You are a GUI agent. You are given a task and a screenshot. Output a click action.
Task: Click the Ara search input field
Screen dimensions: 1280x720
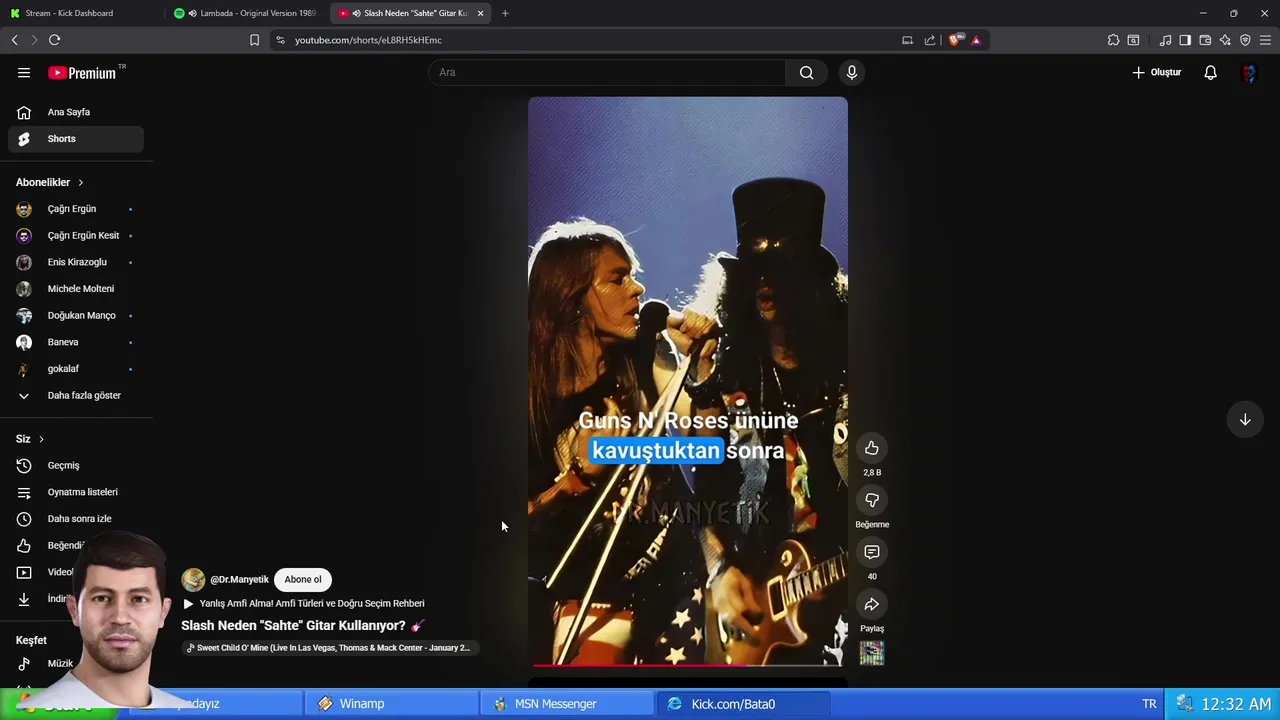point(607,72)
